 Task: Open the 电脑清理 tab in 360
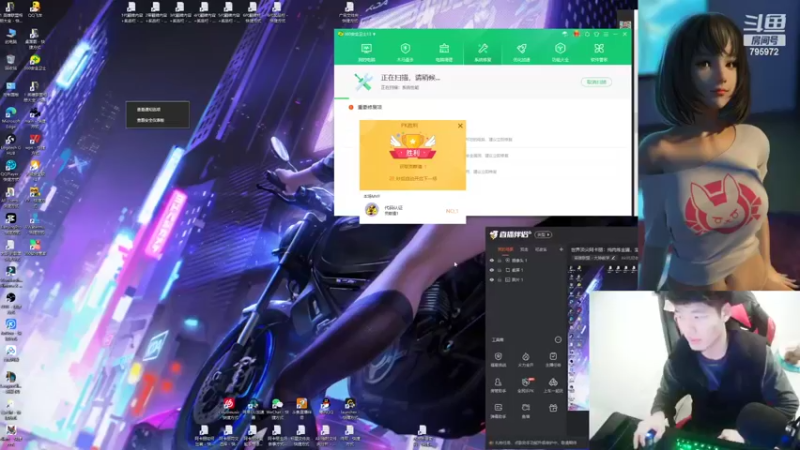click(x=444, y=53)
